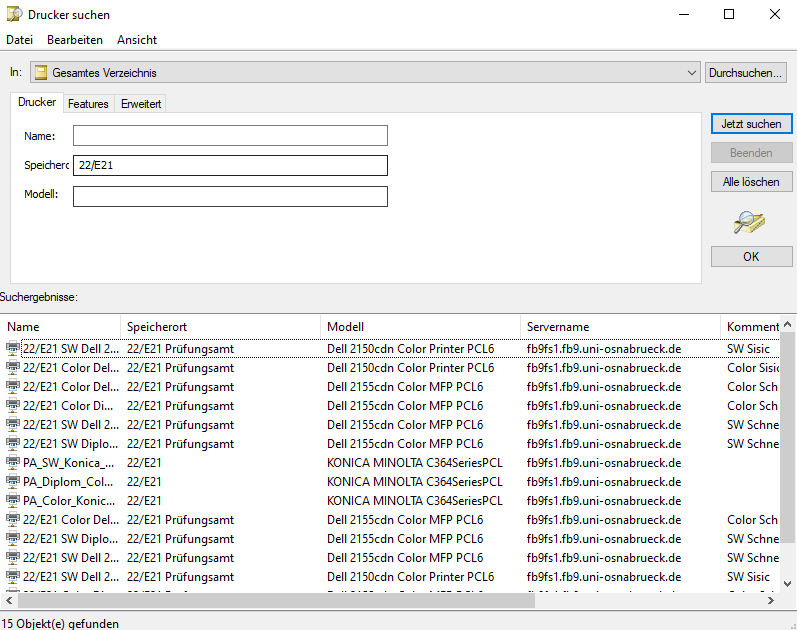This screenshot has height=630, width=797.
Task: Click the right arrow of horizontal scrollbar
Action: [771, 601]
